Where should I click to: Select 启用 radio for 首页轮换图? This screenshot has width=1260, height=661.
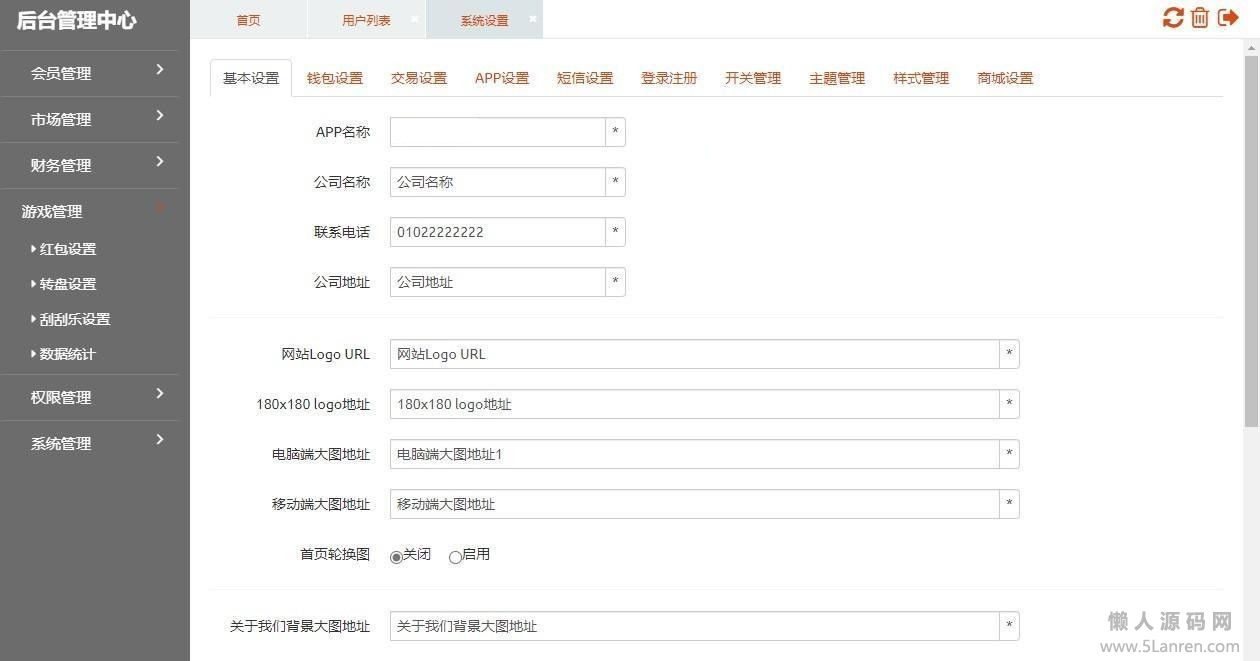coord(455,557)
